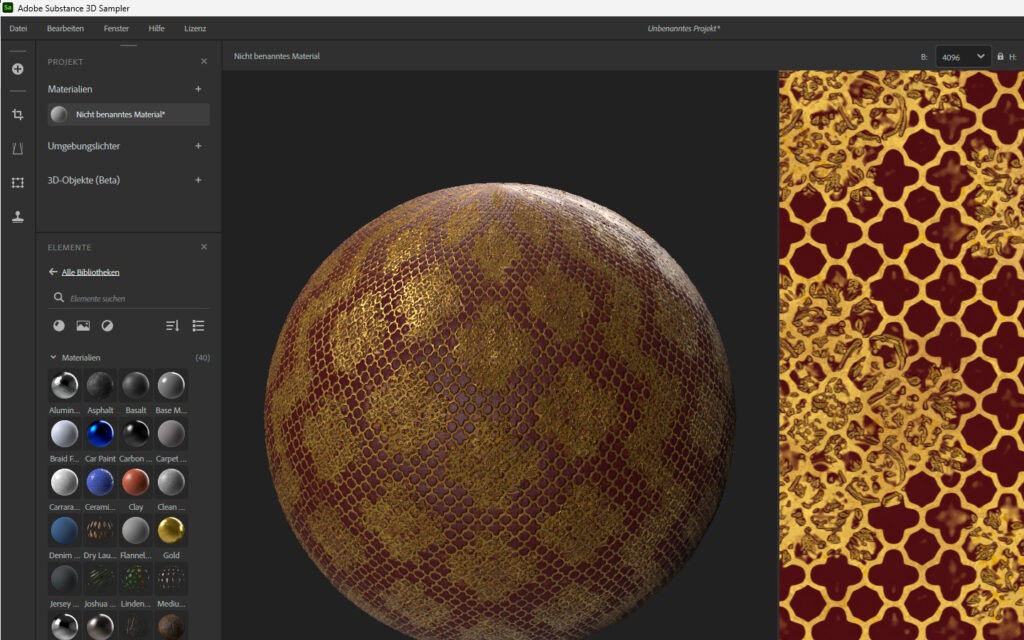Open the 4096 width resolution dropdown
The height and width of the screenshot is (640, 1024).
coord(963,57)
